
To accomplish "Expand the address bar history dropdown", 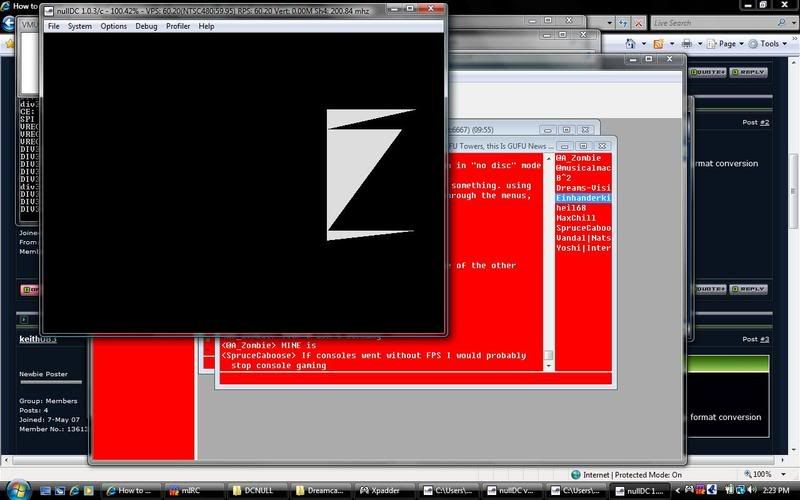I will pyautogui.click(x=609, y=23).
